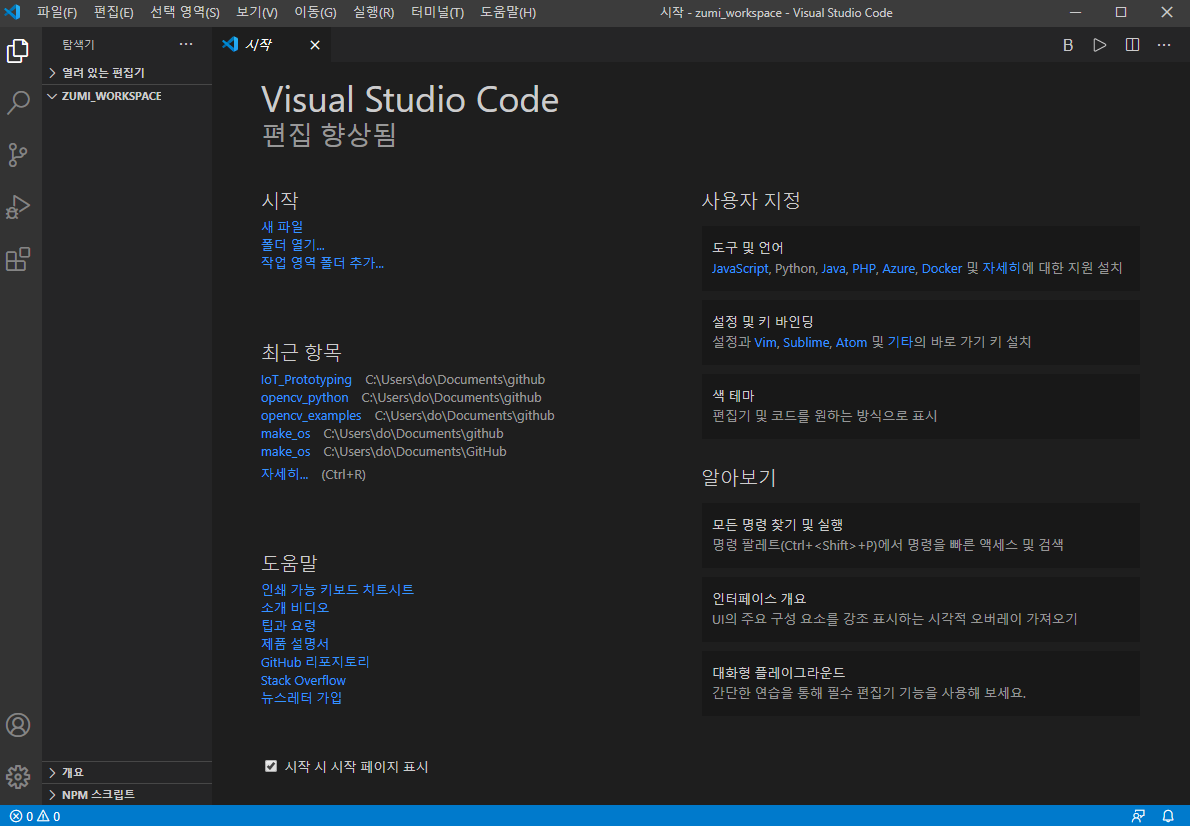The height and width of the screenshot is (826, 1190).
Task: Open the Manage gear icon
Action: coord(17,777)
